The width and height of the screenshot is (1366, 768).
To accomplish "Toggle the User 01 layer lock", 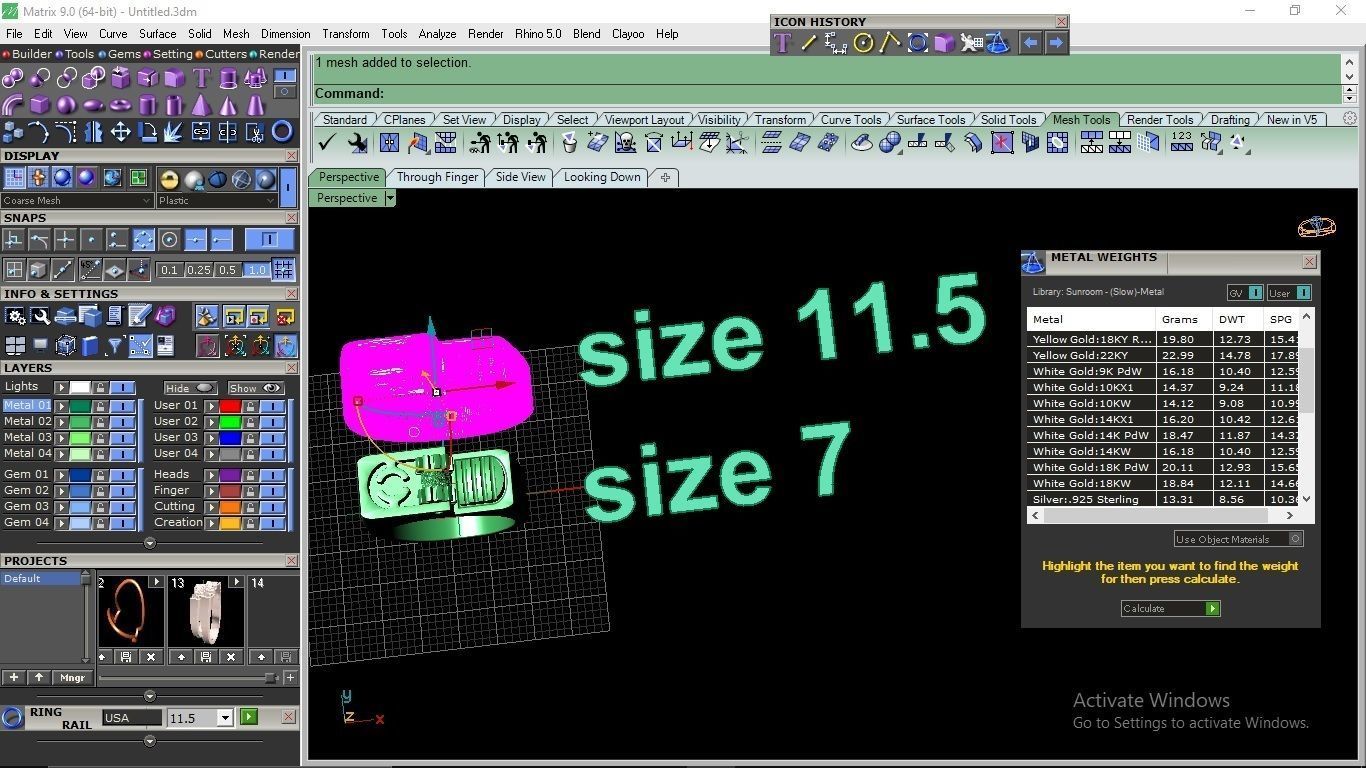I will [250, 406].
